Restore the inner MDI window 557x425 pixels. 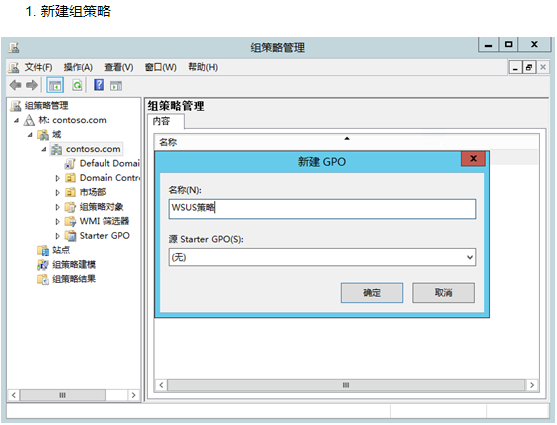coord(529,67)
